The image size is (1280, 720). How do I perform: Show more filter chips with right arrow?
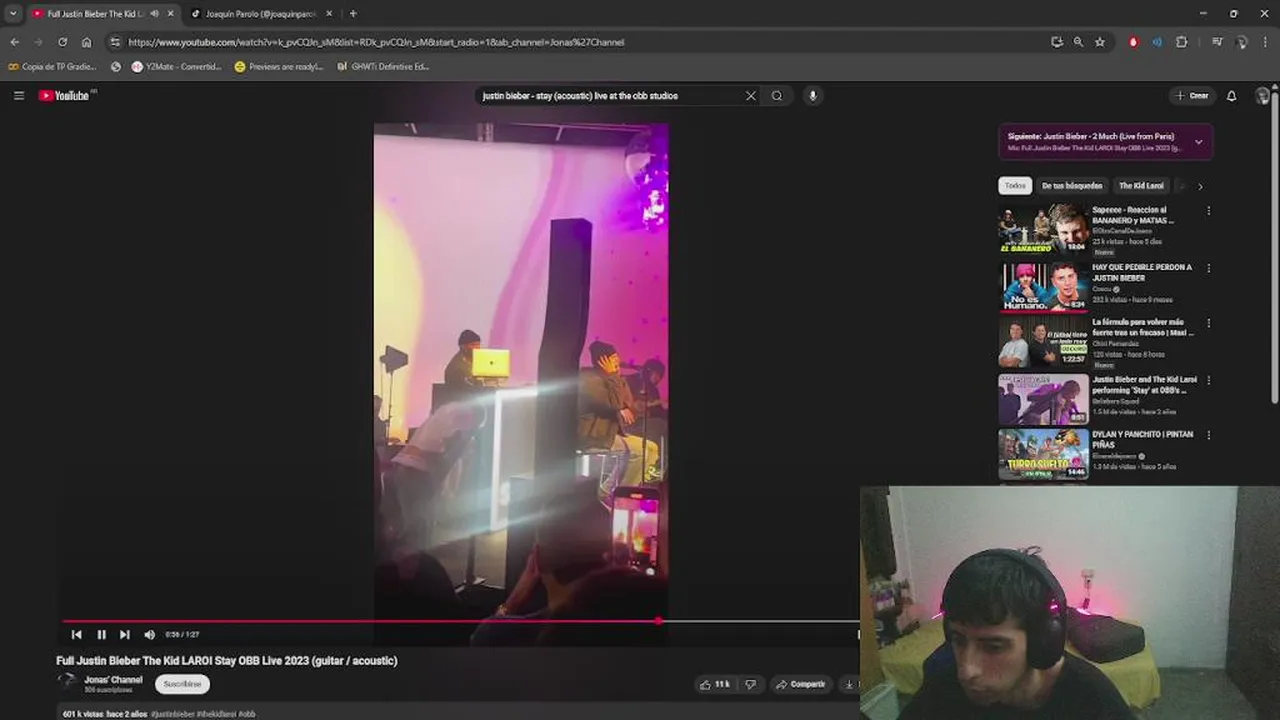[1200, 186]
